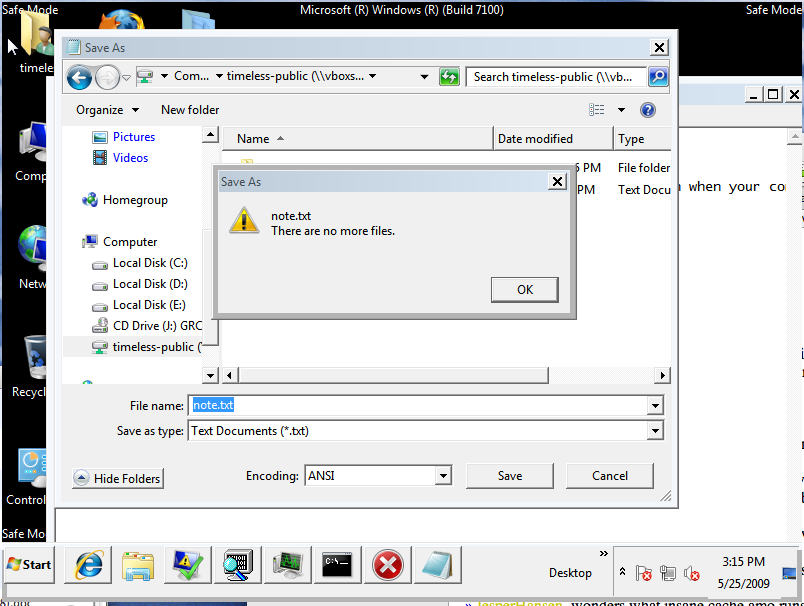
Task: Click the Start button
Action: (x=29, y=565)
